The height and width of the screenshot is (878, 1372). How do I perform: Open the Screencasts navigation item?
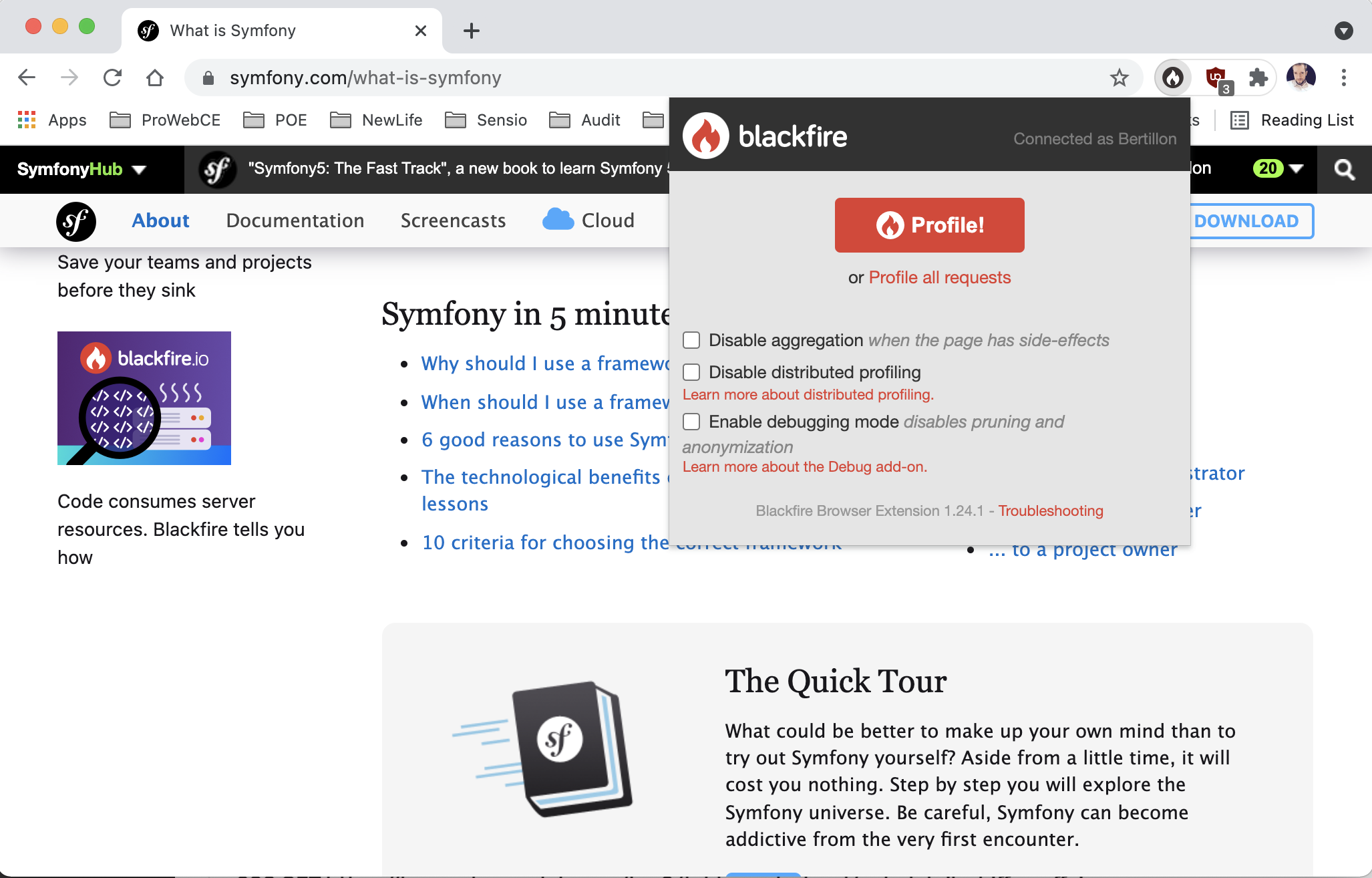(453, 221)
